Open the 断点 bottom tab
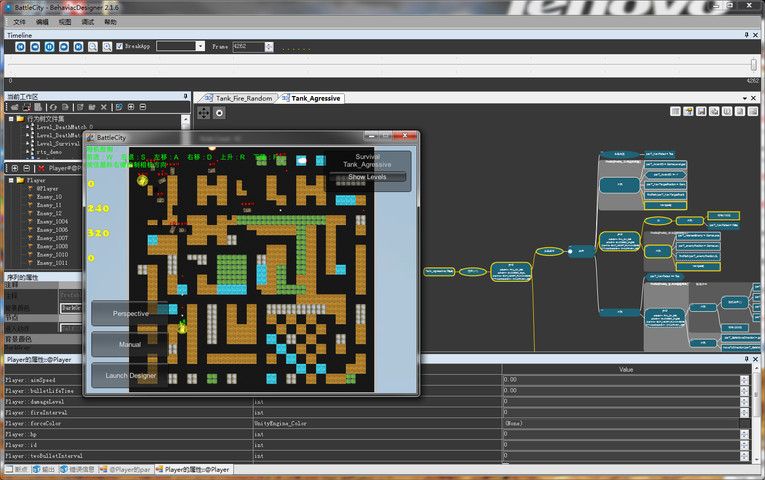765x480 pixels. 17,469
